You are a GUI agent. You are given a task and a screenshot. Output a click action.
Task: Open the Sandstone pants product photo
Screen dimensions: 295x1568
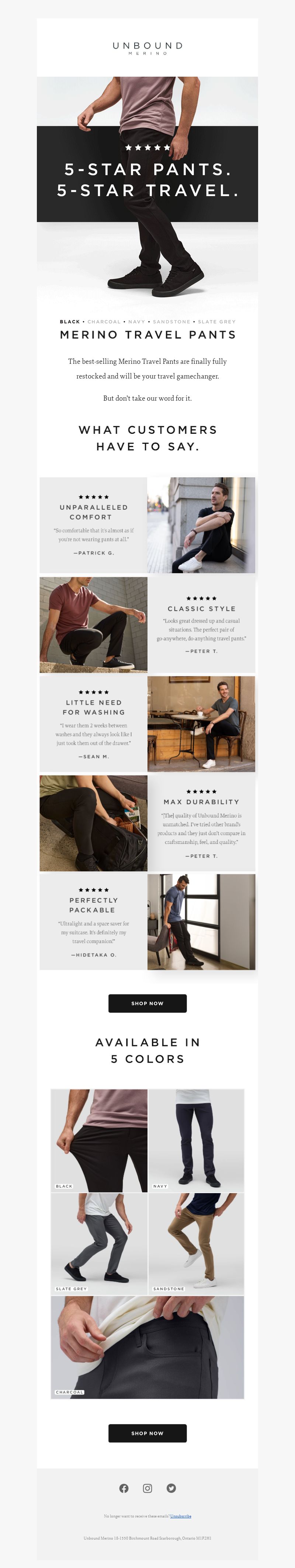click(196, 1244)
